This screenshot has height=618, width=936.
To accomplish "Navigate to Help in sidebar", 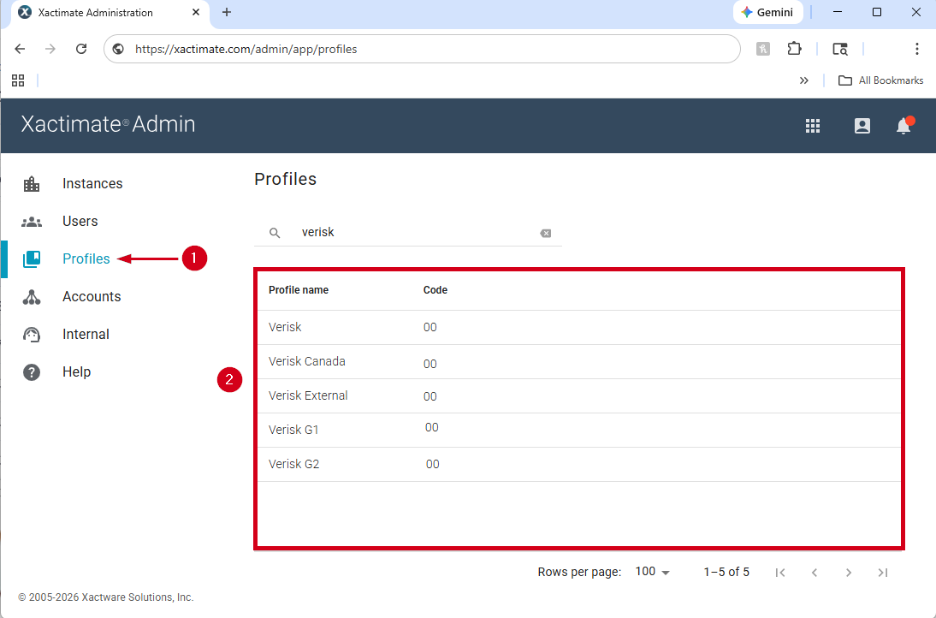I will point(76,372).
